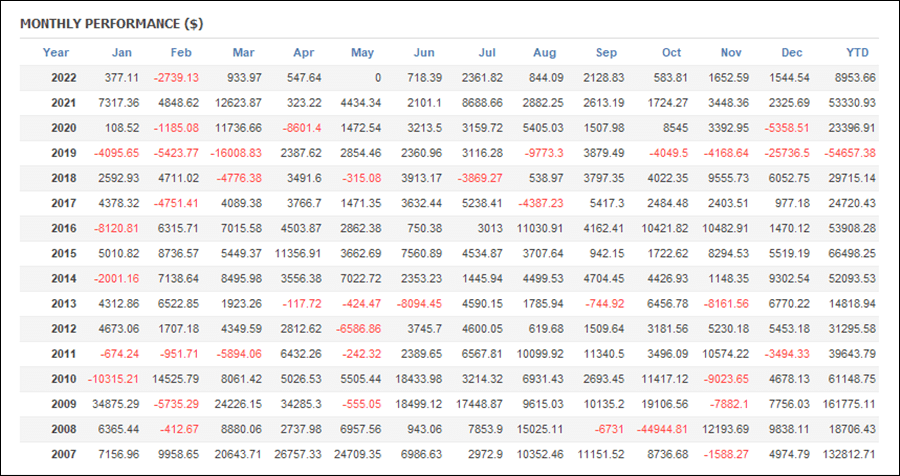Image resolution: width=900 pixels, height=476 pixels.
Task: Click the Jun 2013 value -8094.45
Action: [418, 304]
